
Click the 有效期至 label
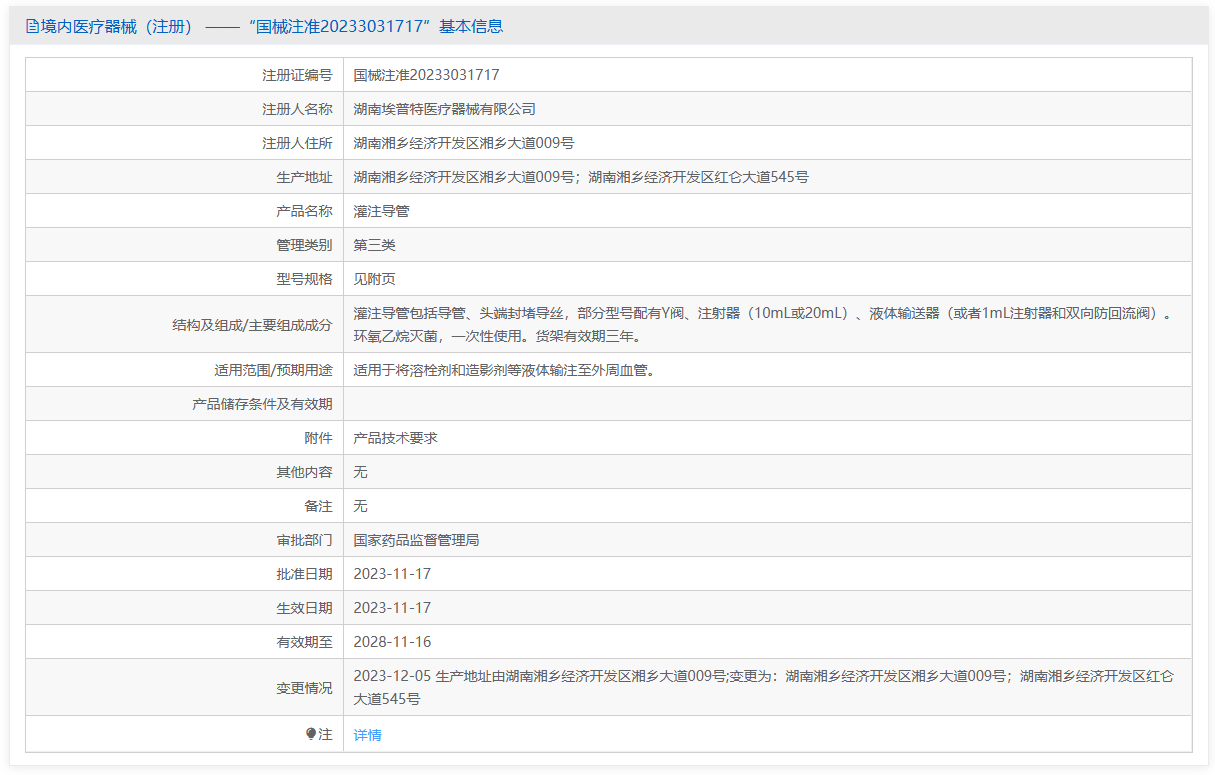coord(304,642)
